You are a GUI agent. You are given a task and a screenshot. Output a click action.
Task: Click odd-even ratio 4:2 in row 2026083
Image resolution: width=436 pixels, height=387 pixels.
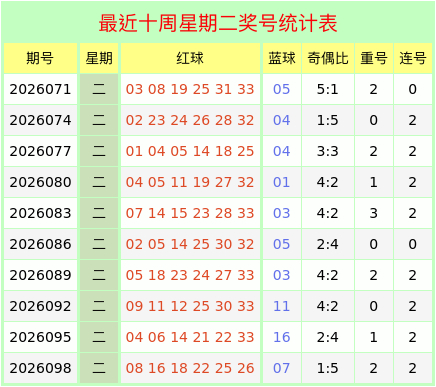[x=328, y=213]
